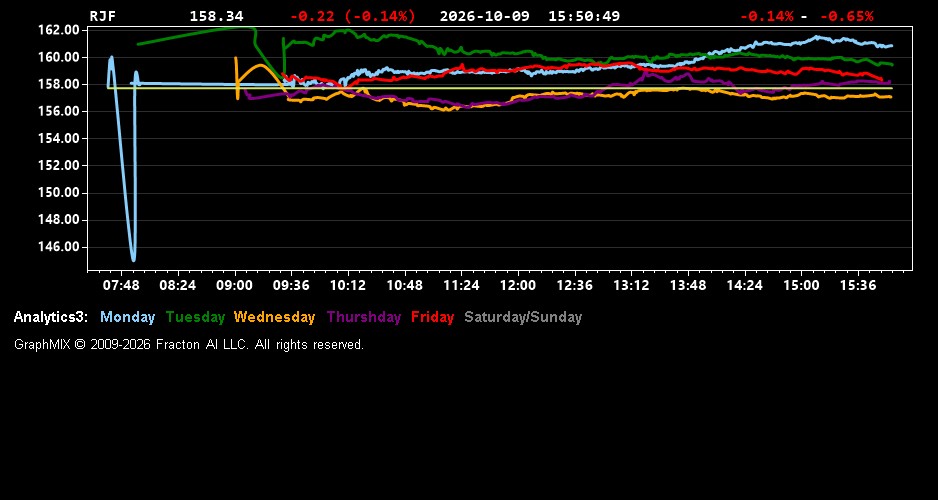Click the 13:48 time axis label

(x=688, y=285)
